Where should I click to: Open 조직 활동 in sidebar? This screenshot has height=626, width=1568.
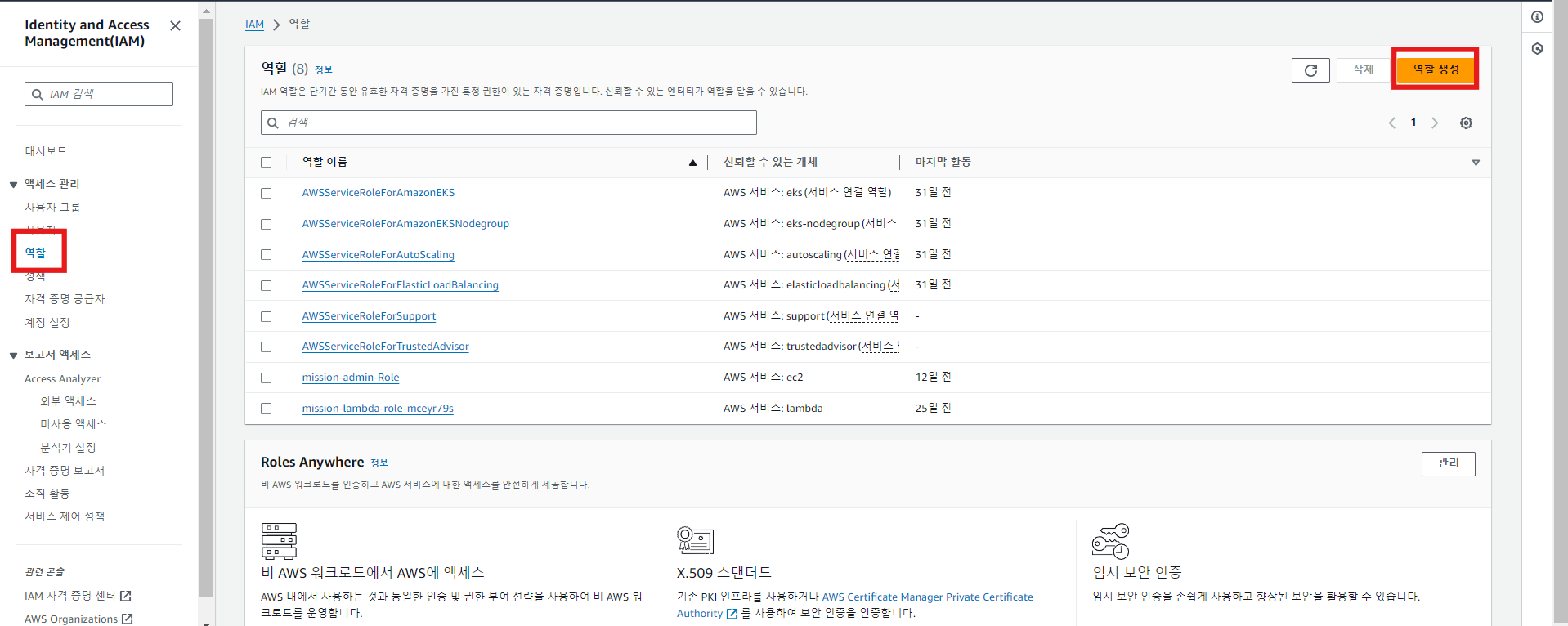tap(47, 494)
